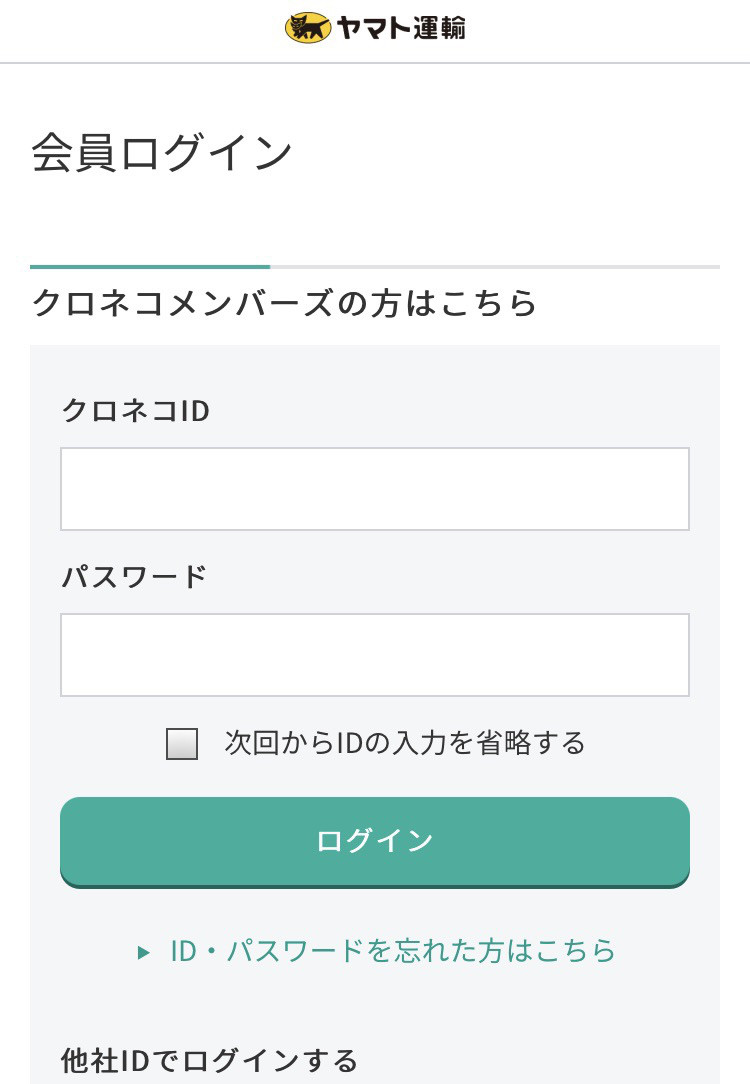Click the small triangle arrow before the forgot-password link
The image size is (750, 1084).
(x=144, y=953)
